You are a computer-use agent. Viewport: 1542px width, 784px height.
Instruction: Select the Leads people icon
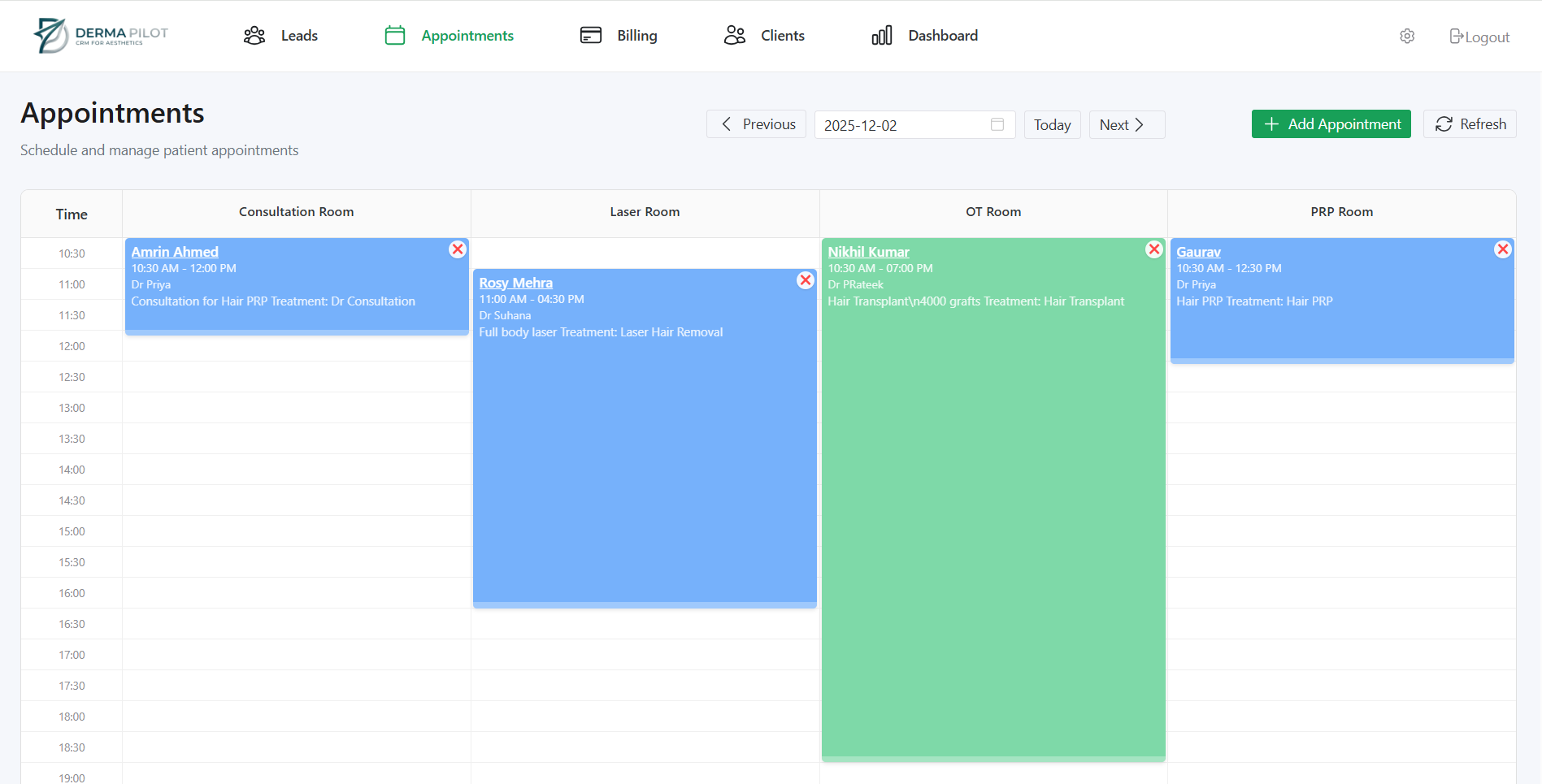[254, 35]
